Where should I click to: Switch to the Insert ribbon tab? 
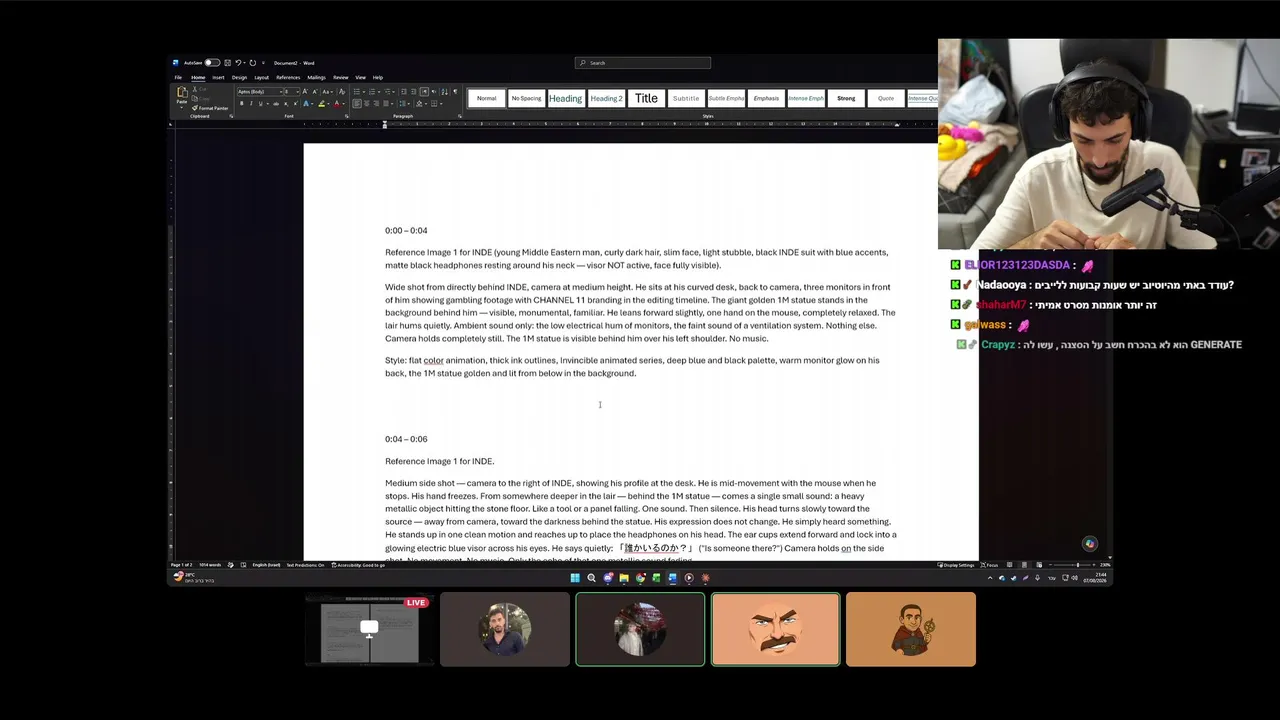point(218,77)
